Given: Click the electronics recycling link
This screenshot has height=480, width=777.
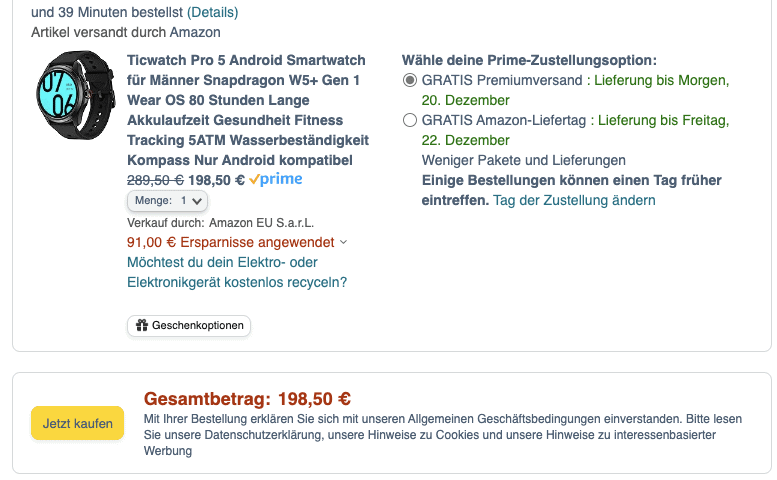Looking at the screenshot, I should point(237,272).
